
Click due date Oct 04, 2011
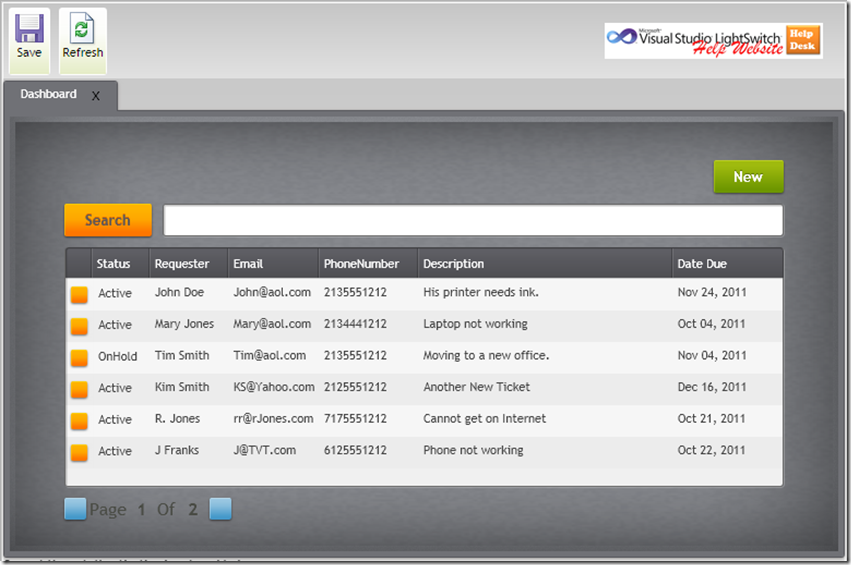tap(712, 324)
